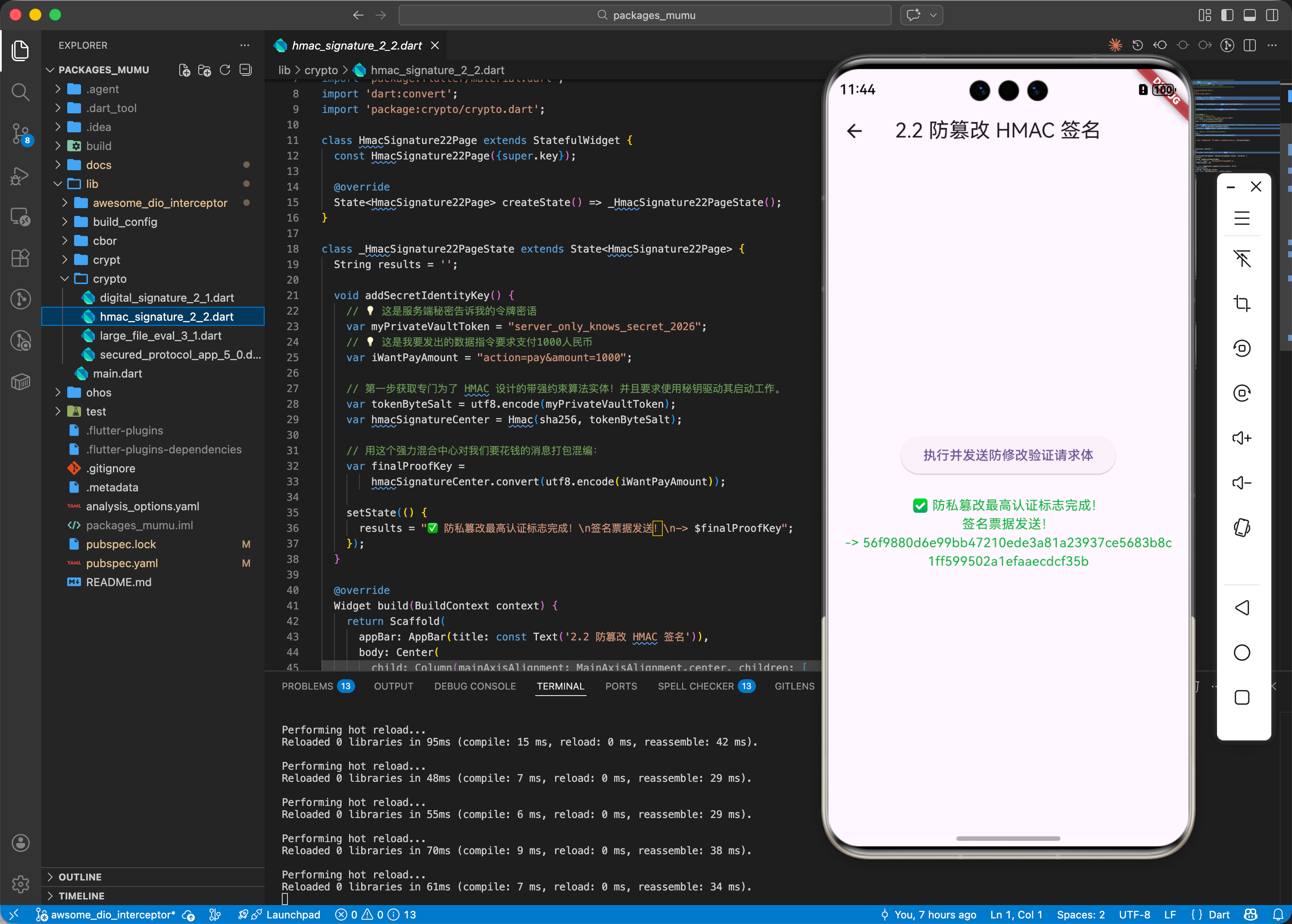Click the emulator menu hamburger icon

(1242, 219)
